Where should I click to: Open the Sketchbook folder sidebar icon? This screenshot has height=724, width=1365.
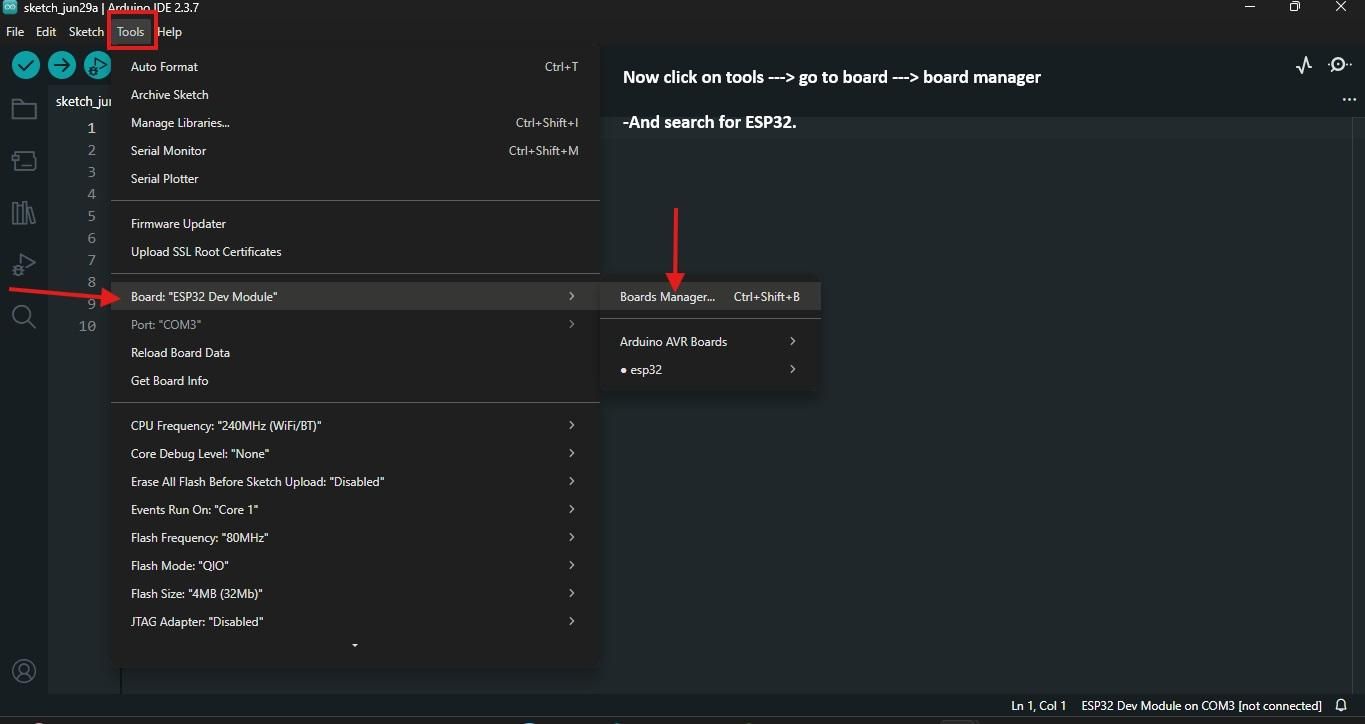pos(24,109)
